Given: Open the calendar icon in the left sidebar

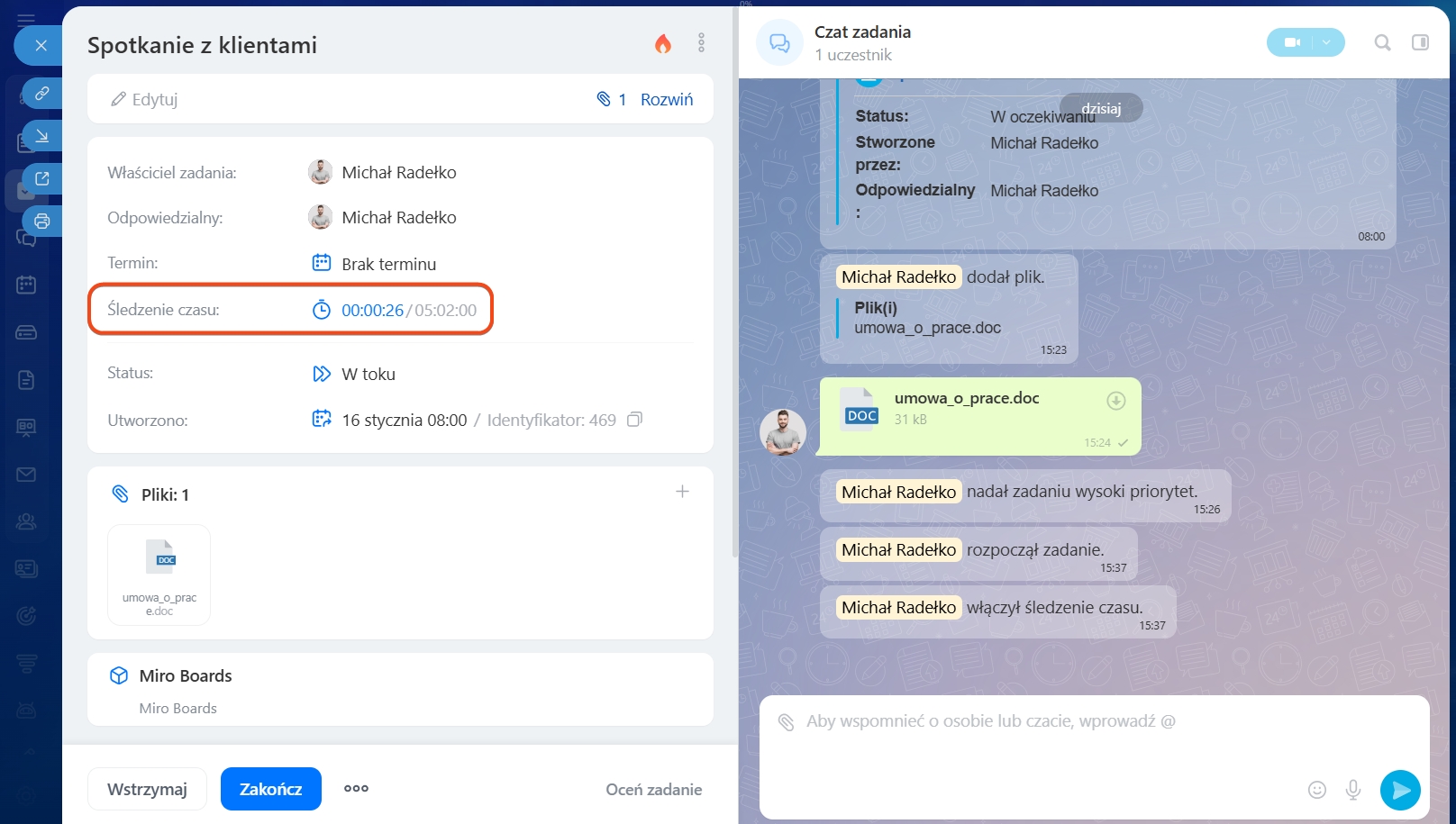Looking at the screenshot, I should tap(26, 285).
